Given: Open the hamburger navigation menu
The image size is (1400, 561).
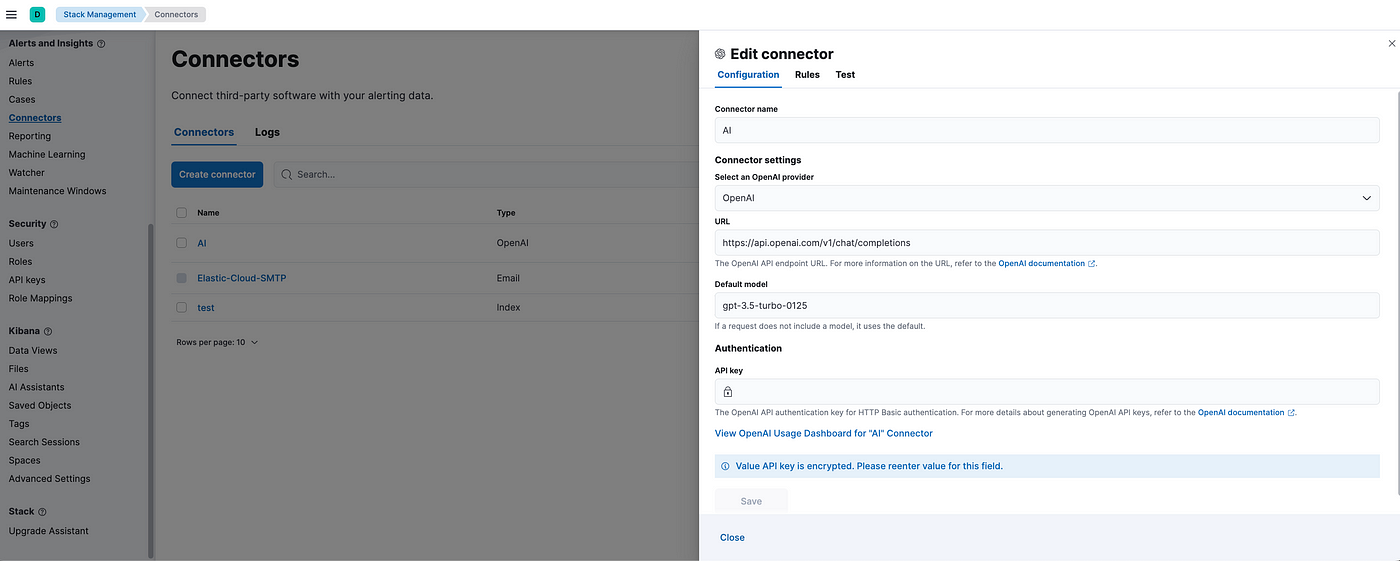Looking at the screenshot, I should click(x=12, y=14).
